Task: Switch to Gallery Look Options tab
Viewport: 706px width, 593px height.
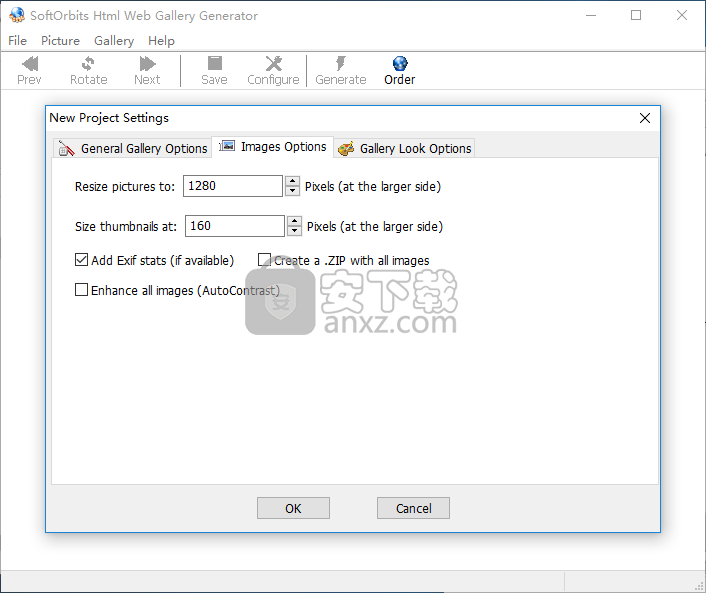Action: pos(404,148)
